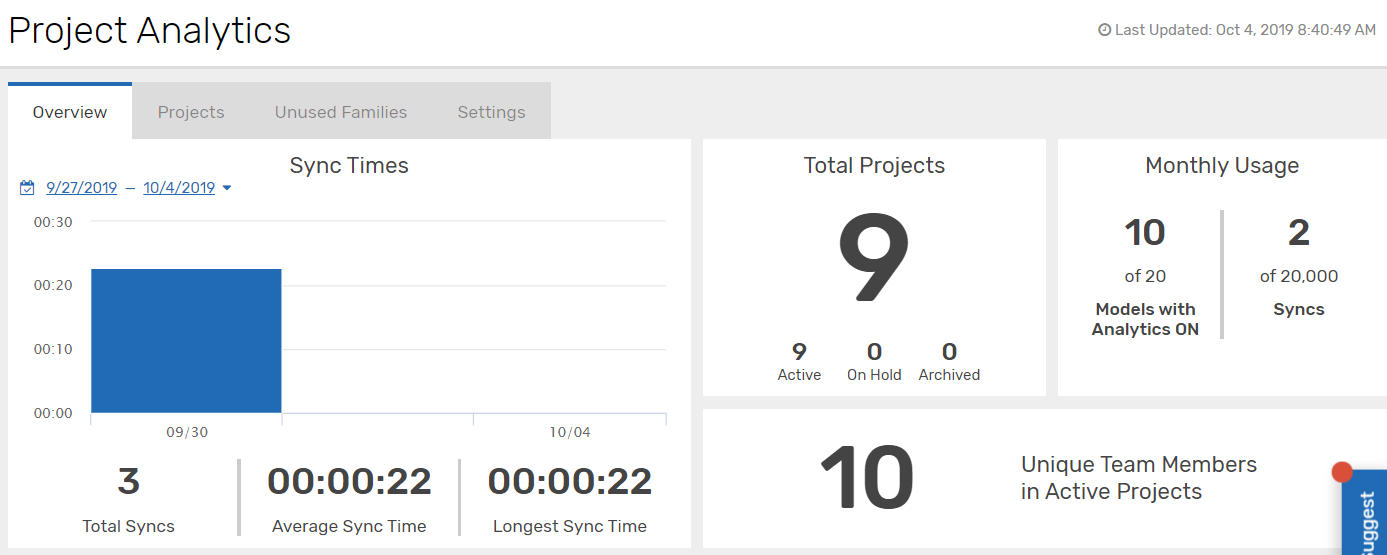This screenshot has height=555, width=1387.
Task: Open the 9/27/2019 start date link
Action: [81, 188]
